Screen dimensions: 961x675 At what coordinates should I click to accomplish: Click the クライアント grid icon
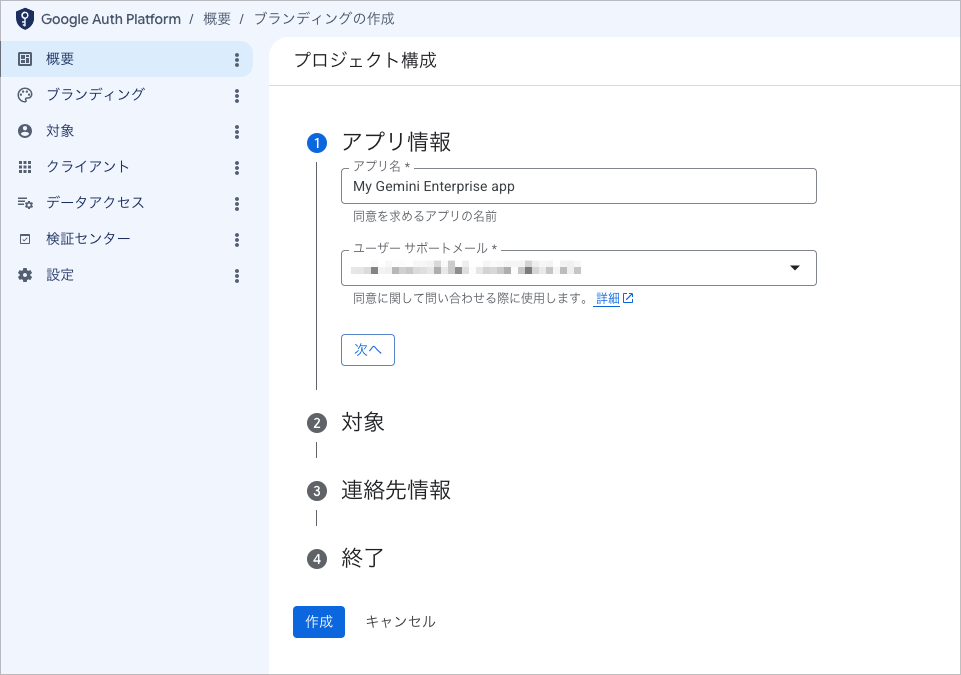tap(25, 167)
